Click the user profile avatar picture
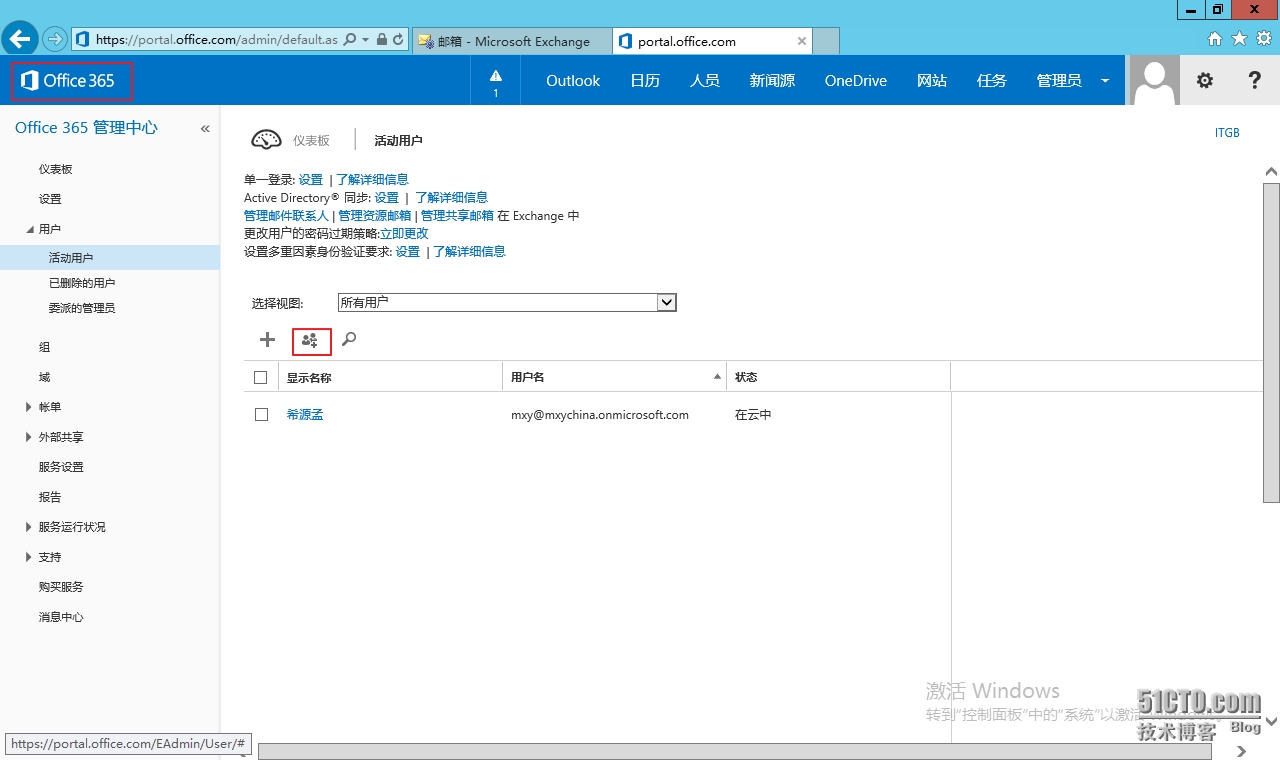Image resolution: width=1280 pixels, height=760 pixels. click(1154, 81)
